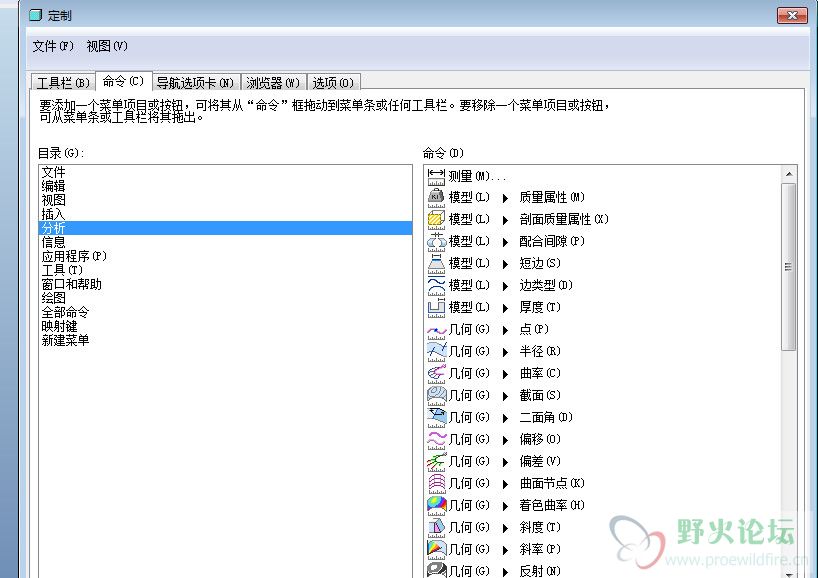Switch to the 浏览器(W) tab
The height and width of the screenshot is (578, 818).
click(273, 82)
